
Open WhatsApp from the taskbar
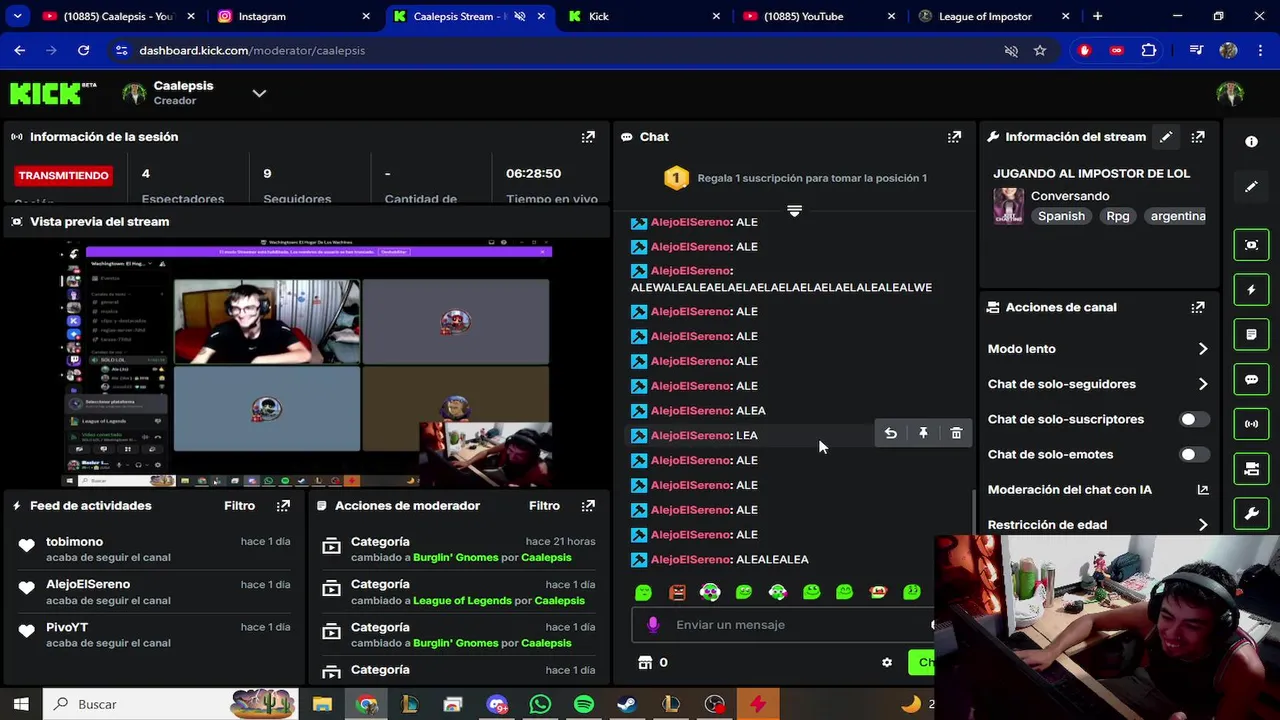(x=540, y=704)
